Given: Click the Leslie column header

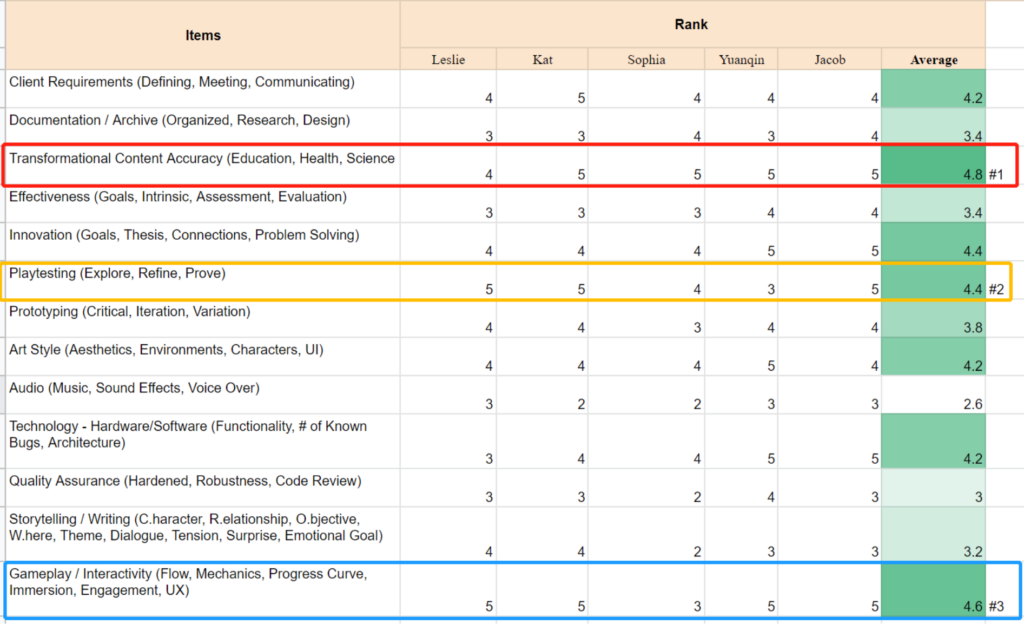Looking at the screenshot, I should [448, 59].
